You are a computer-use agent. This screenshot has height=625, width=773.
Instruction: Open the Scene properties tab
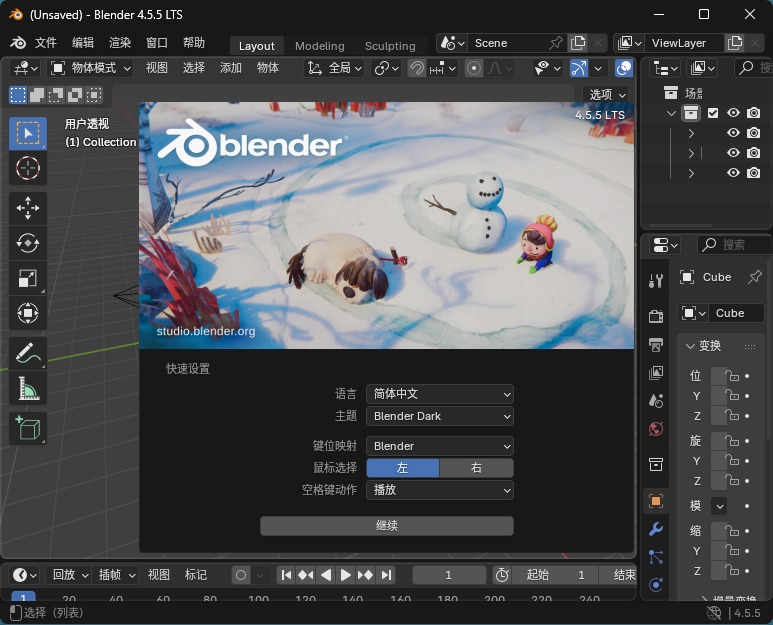pyautogui.click(x=656, y=401)
